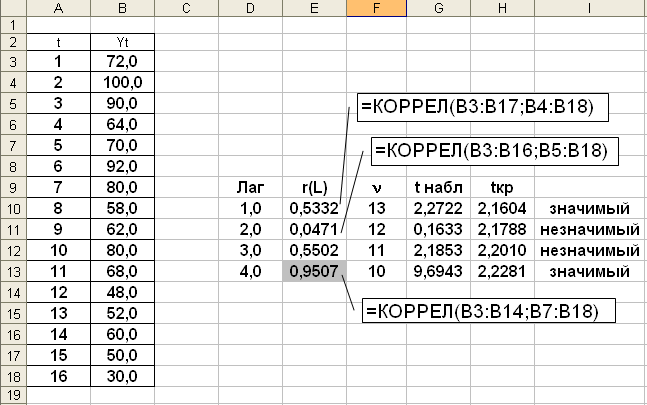This screenshot has width=647, height=405.
Task: Click cell containing 62,0
Action: coord(123,230)
